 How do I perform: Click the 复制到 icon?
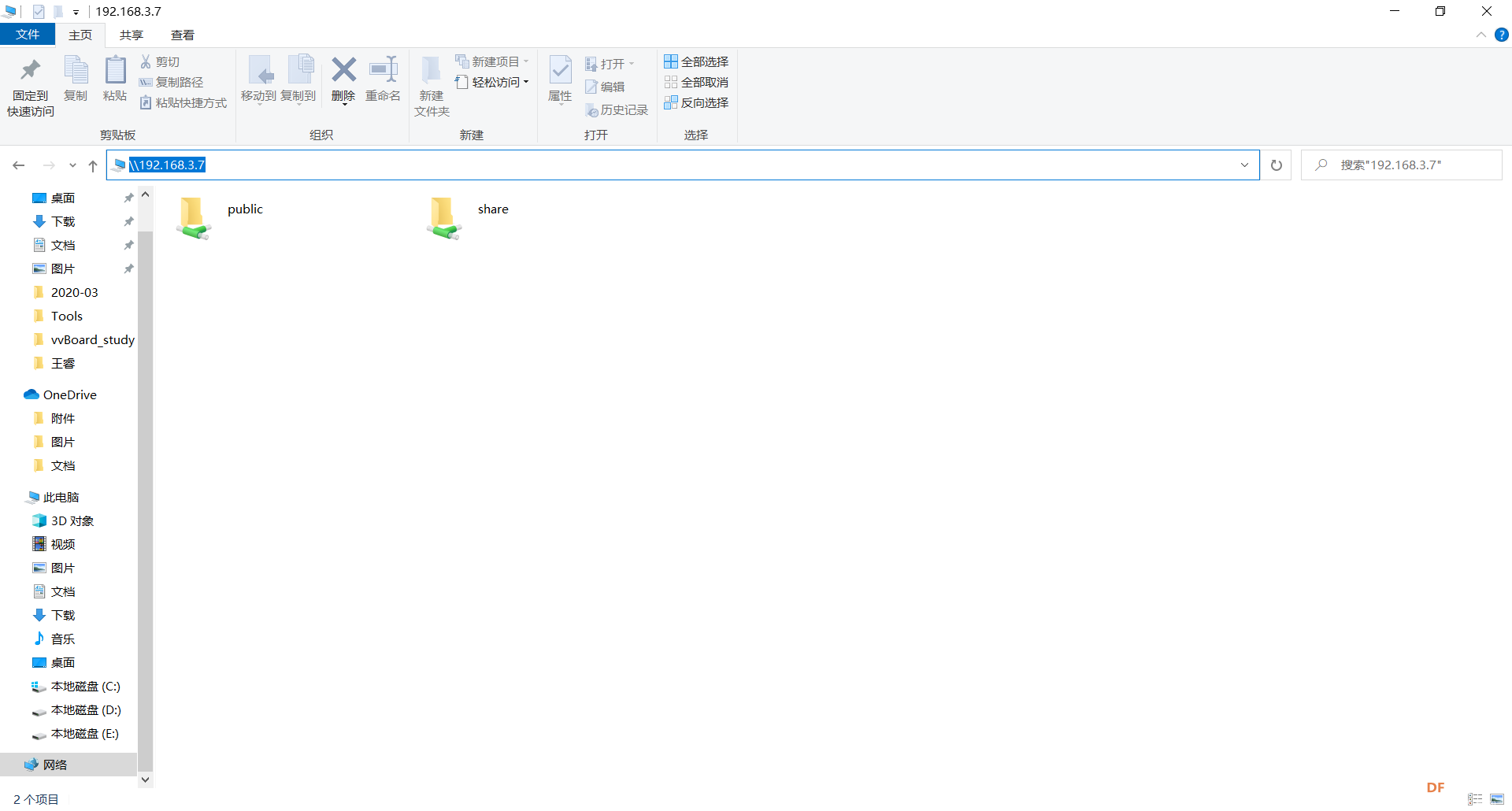[300, 71]
